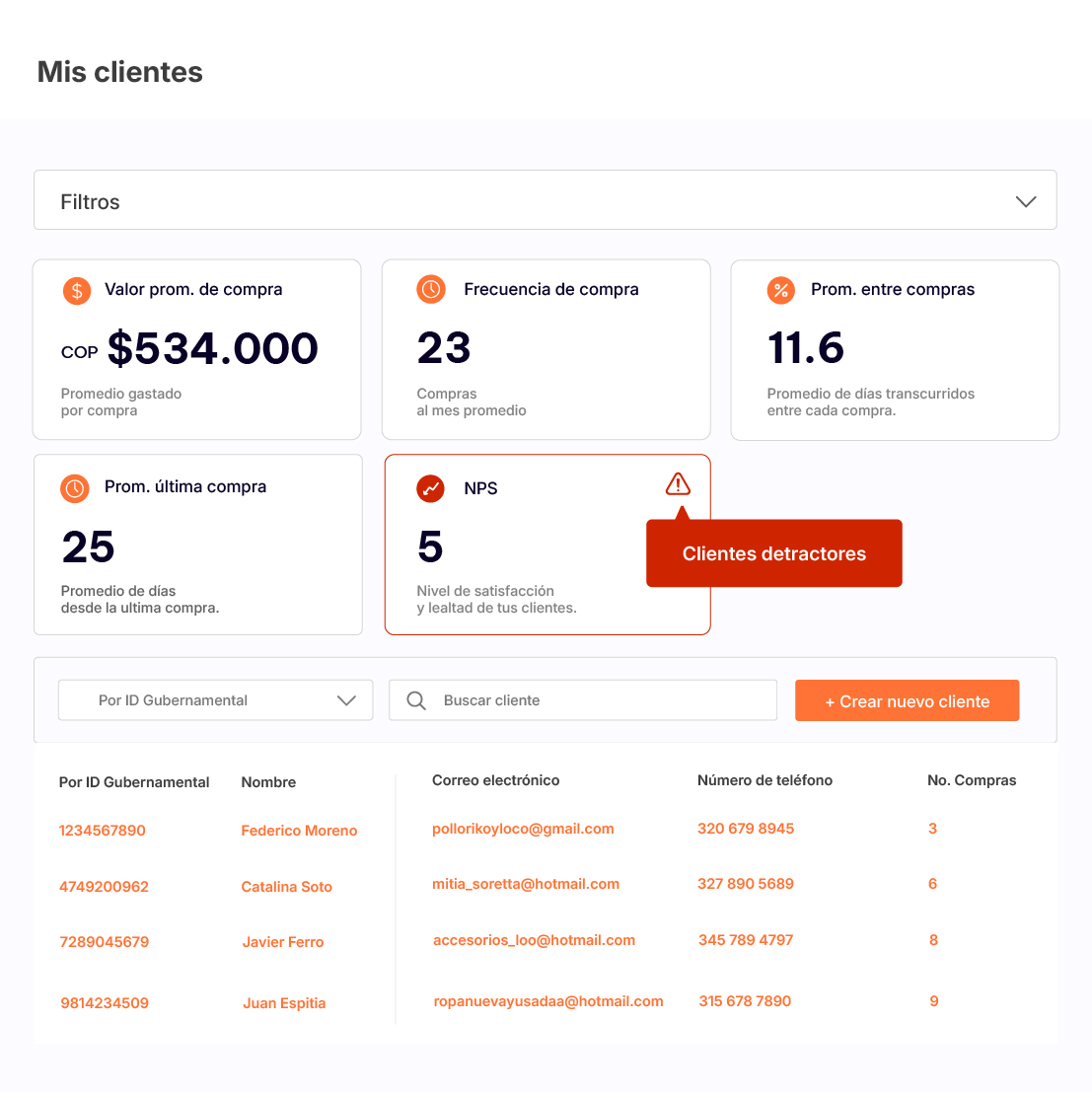Open customer Federico Moreno
Screen dimensions: 1092x1093
click(x=299, y=831)
